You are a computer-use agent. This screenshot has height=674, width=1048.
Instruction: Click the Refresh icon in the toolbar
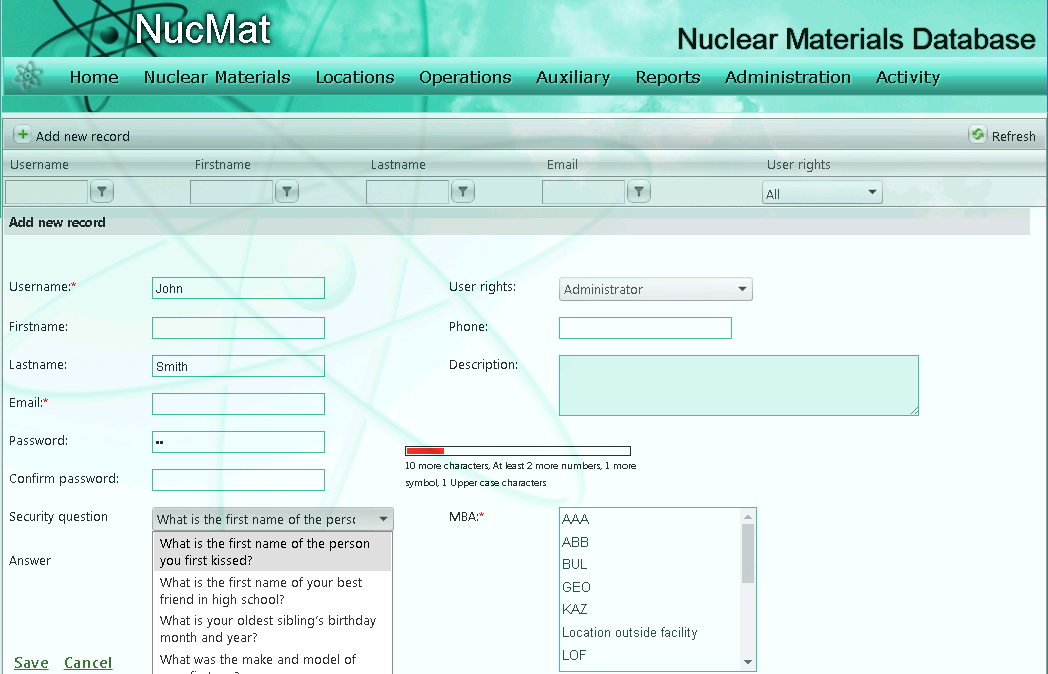[977, 135]
